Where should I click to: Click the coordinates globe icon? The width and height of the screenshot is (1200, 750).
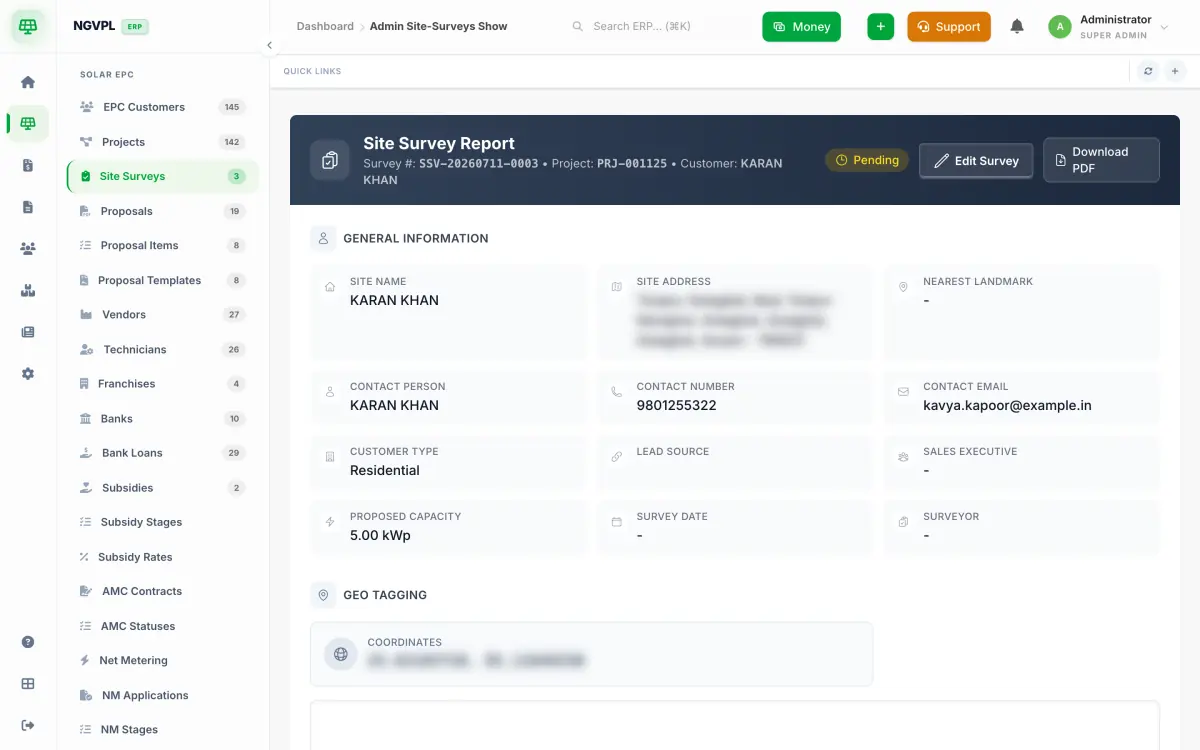point(341,654)
